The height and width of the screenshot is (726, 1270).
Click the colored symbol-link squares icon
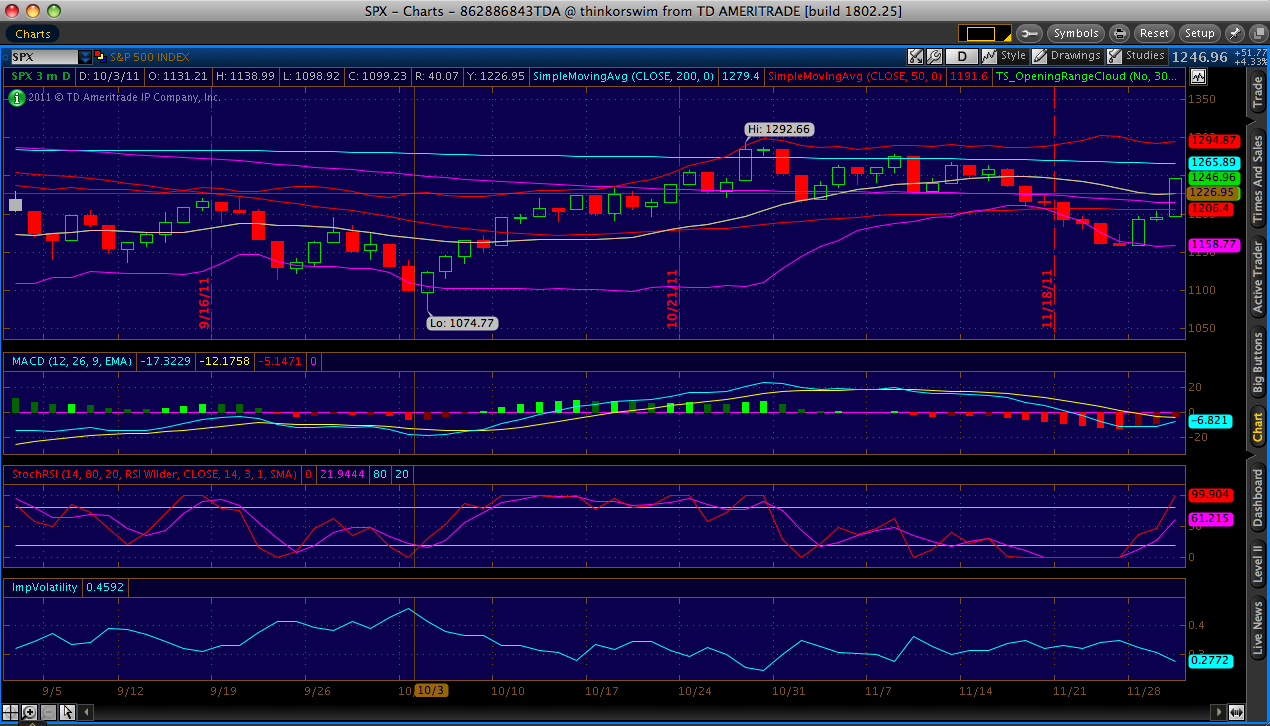tap(99, 57)
